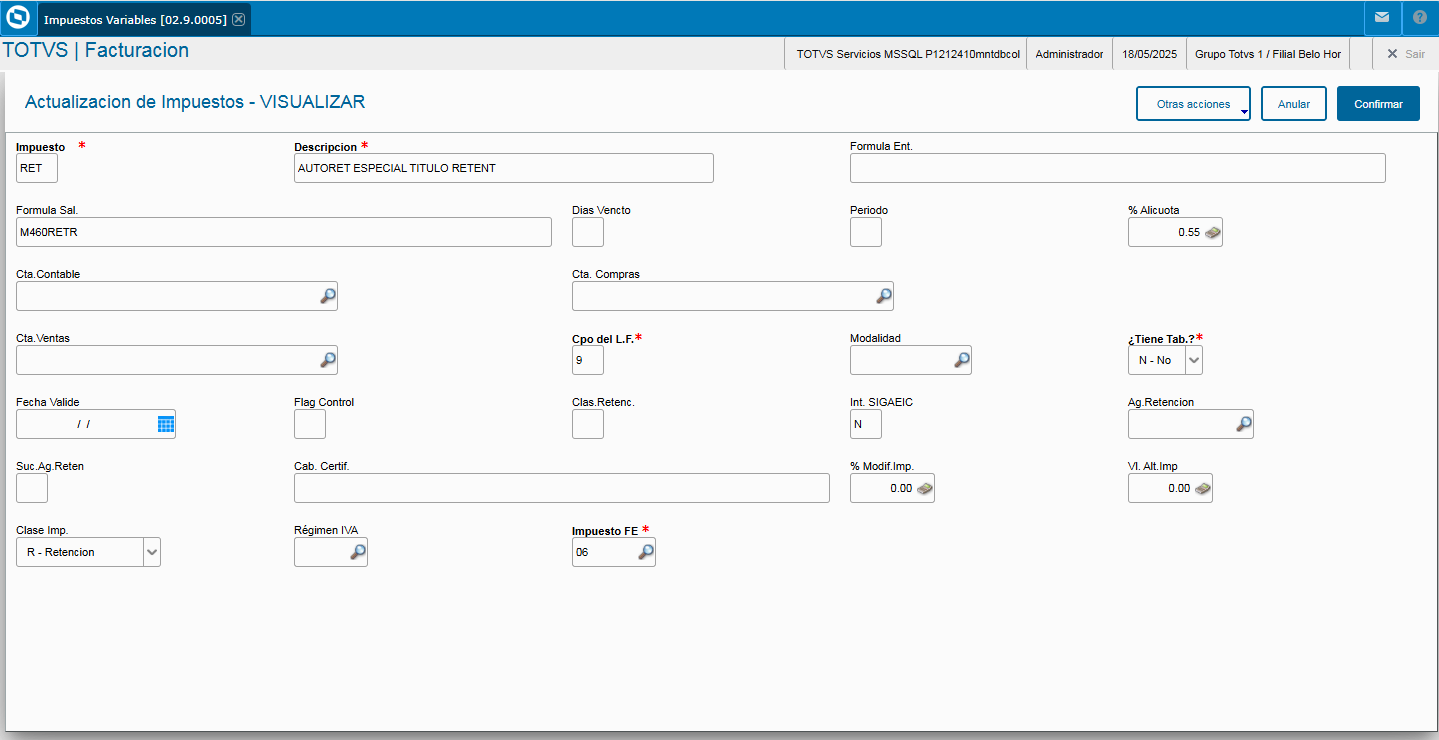Click the Anular button
1439x740 pixels.
(1294, 104)
